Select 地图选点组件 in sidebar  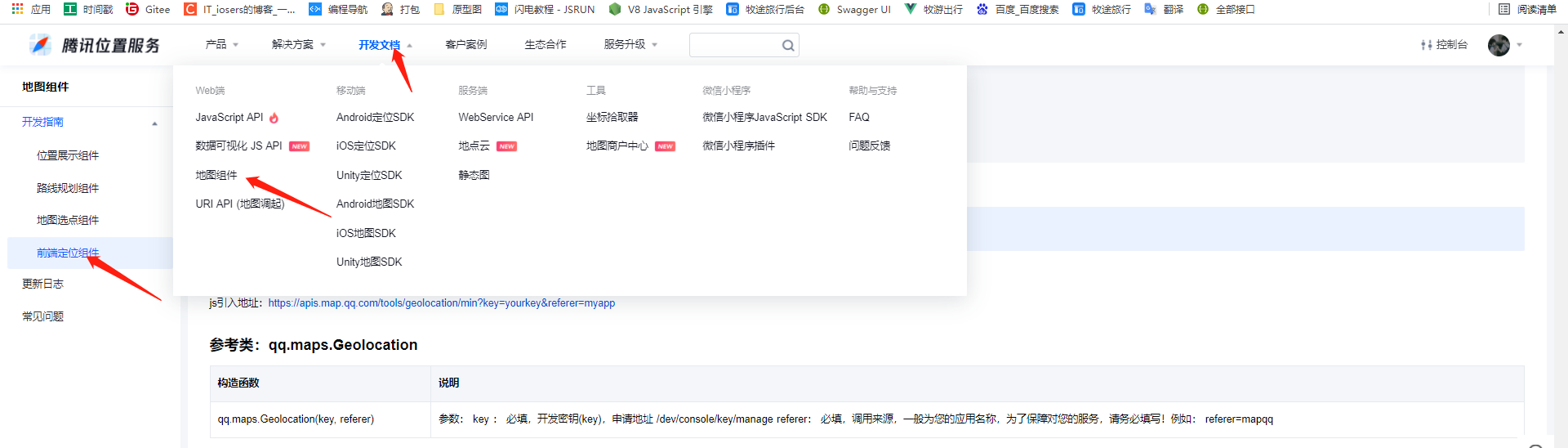click(68, 220)
